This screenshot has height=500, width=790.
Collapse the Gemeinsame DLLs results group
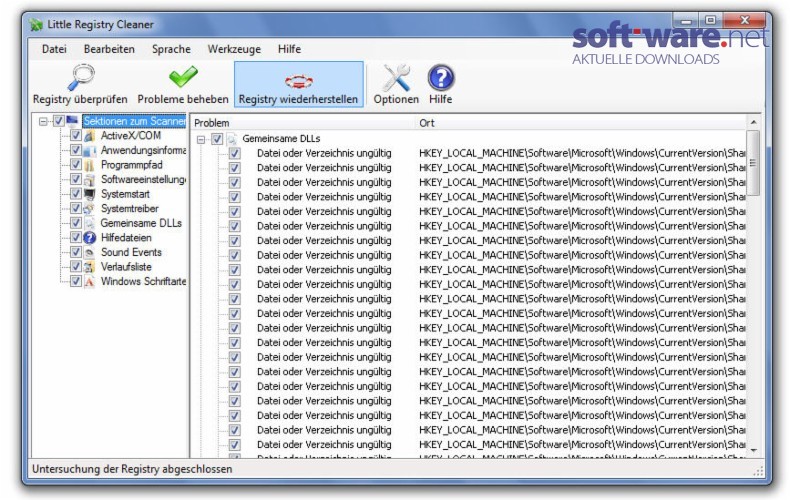[201, 139]
